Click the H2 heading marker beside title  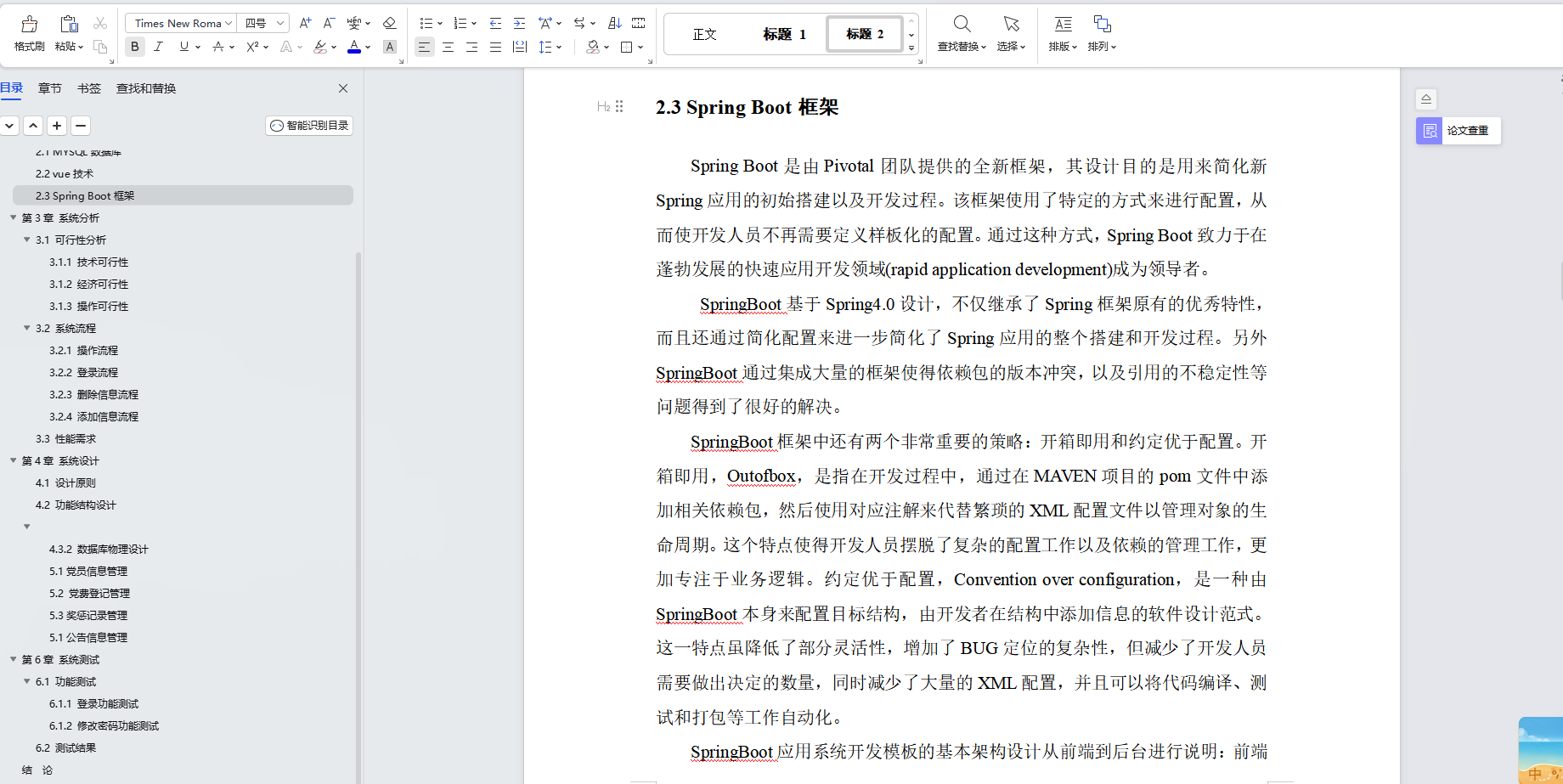(603, 106)
